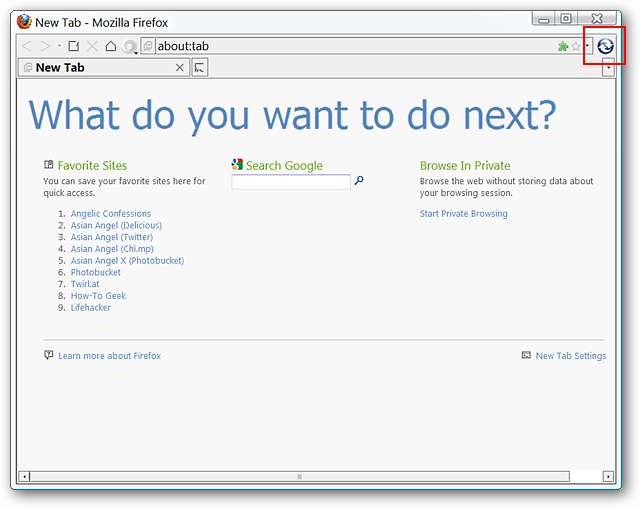Open Asian Angel (Twitter) link
The width and height of the screenshot is (640, 508).
click(x=112, y=237)
